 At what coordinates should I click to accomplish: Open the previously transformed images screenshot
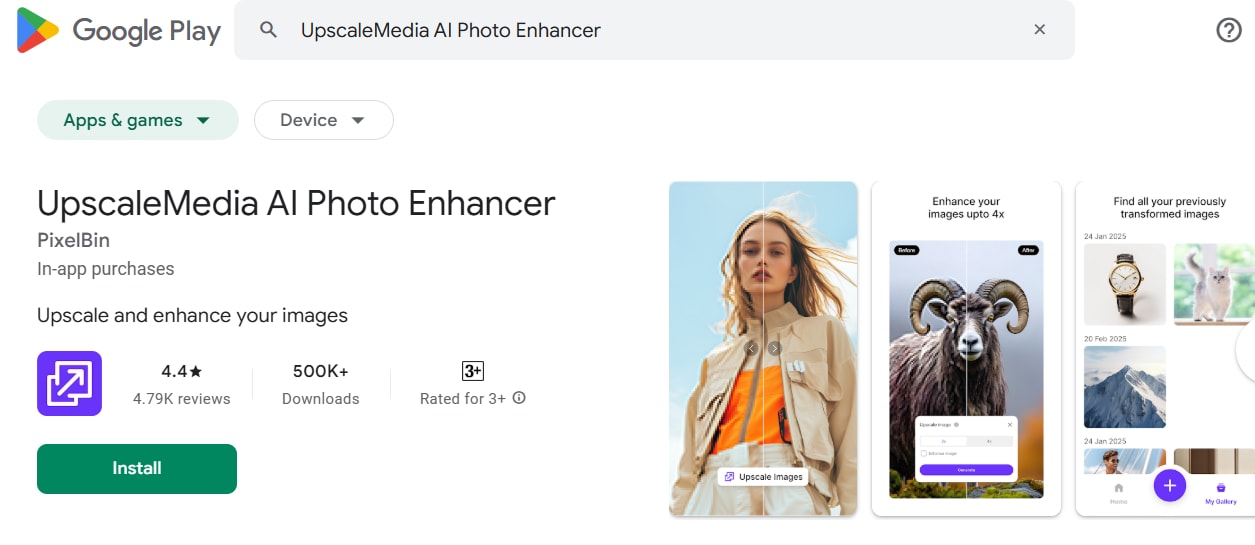(x=1165, y=348)
